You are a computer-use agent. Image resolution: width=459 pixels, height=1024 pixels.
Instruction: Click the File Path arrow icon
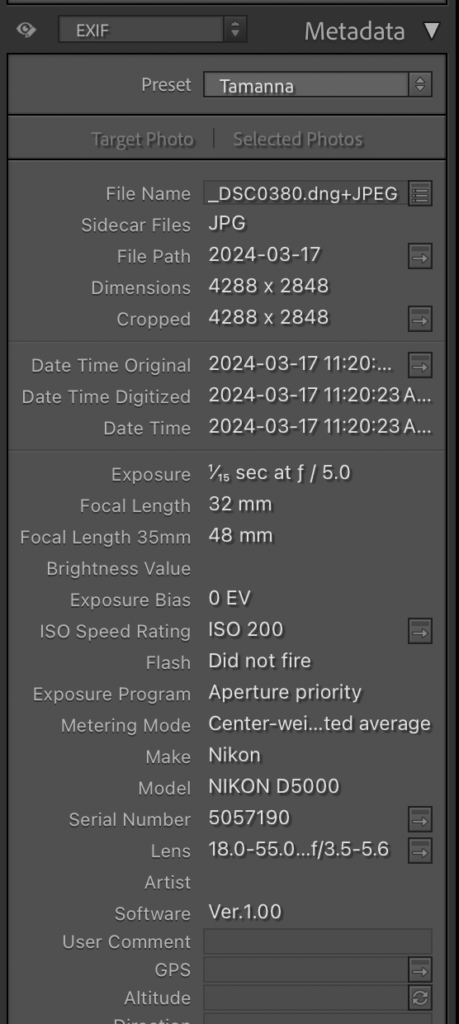[420, 257]
